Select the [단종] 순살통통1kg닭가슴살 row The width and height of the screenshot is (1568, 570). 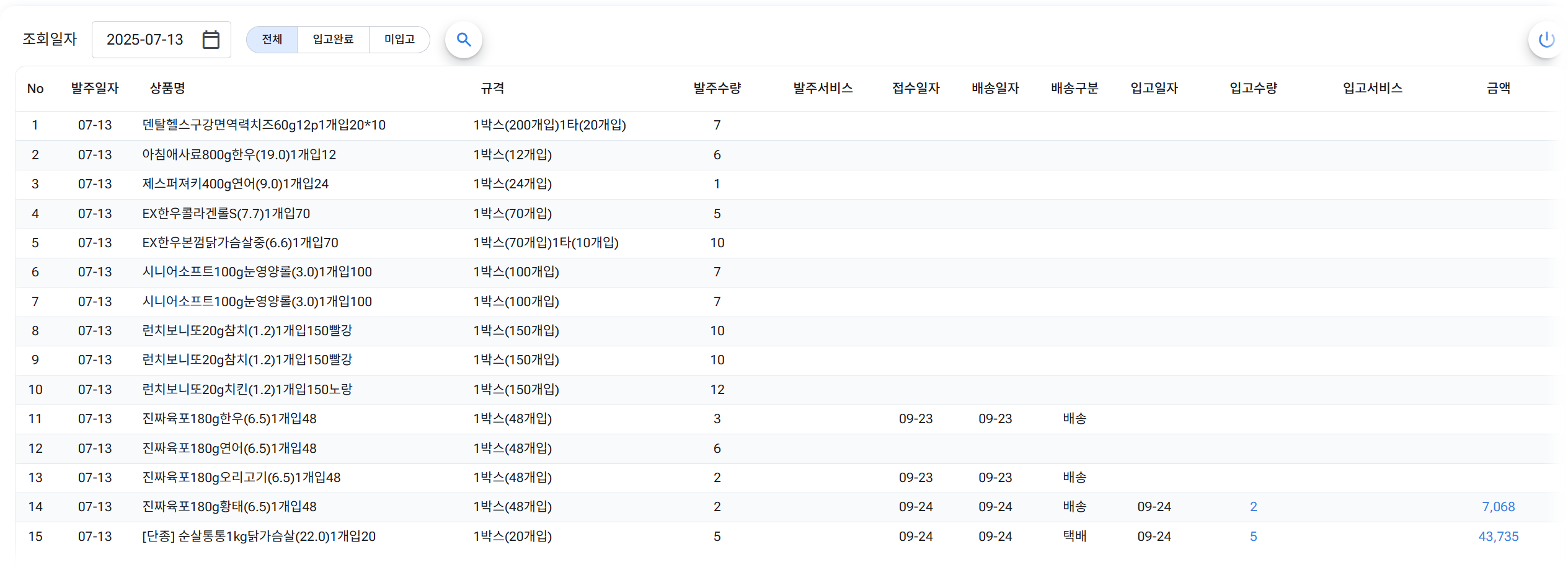[259, 537]
